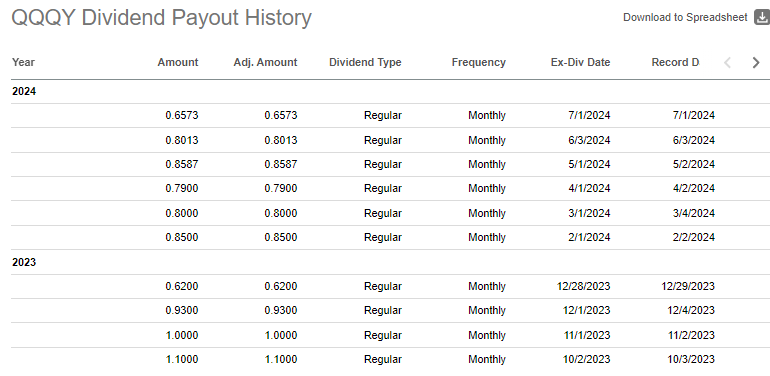This screenshot has width=770, height=376.
Task: Click the Adj. Amount column header
Action: (265, 62)
